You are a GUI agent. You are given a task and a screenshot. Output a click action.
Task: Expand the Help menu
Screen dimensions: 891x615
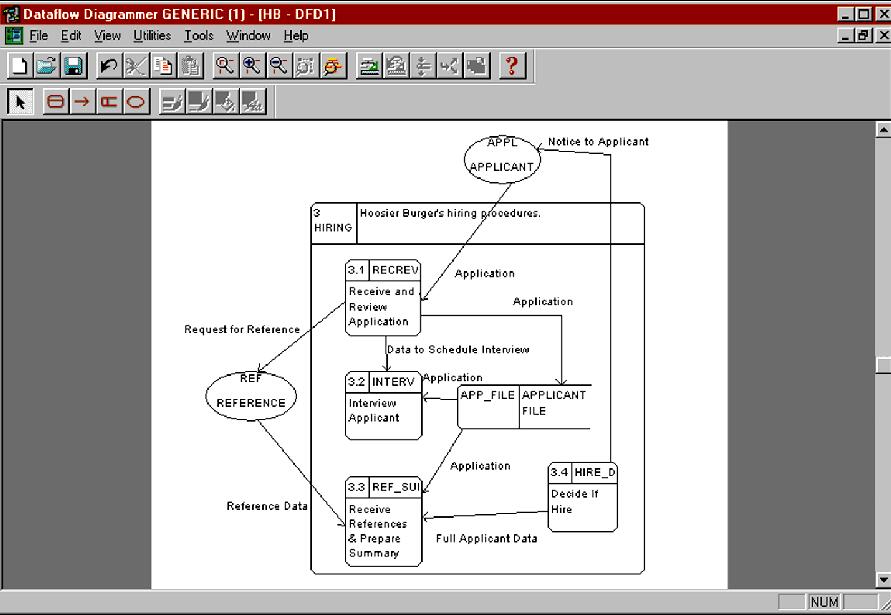[296, 35]
